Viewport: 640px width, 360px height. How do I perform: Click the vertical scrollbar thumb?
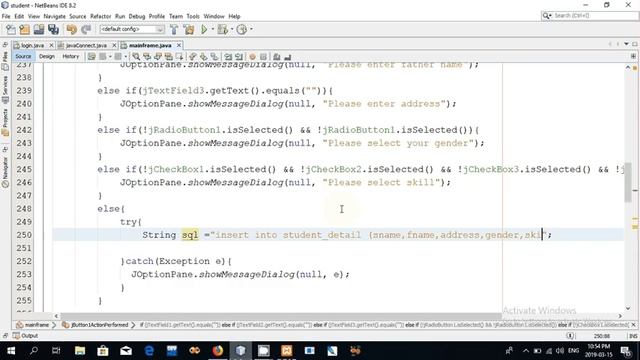628,182
